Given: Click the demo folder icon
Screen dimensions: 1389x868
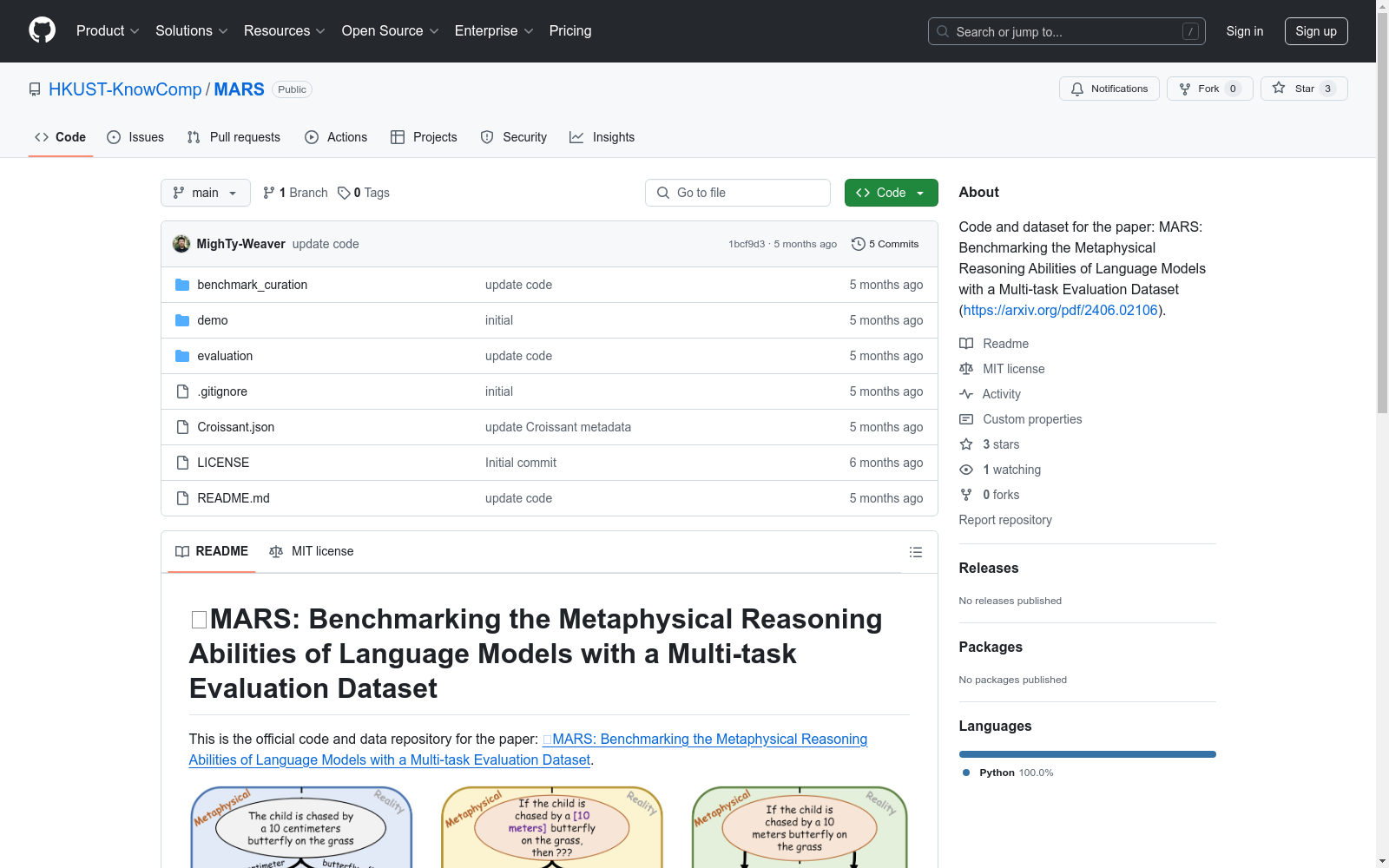Looking at the screenshot, I should coord(182,320).
